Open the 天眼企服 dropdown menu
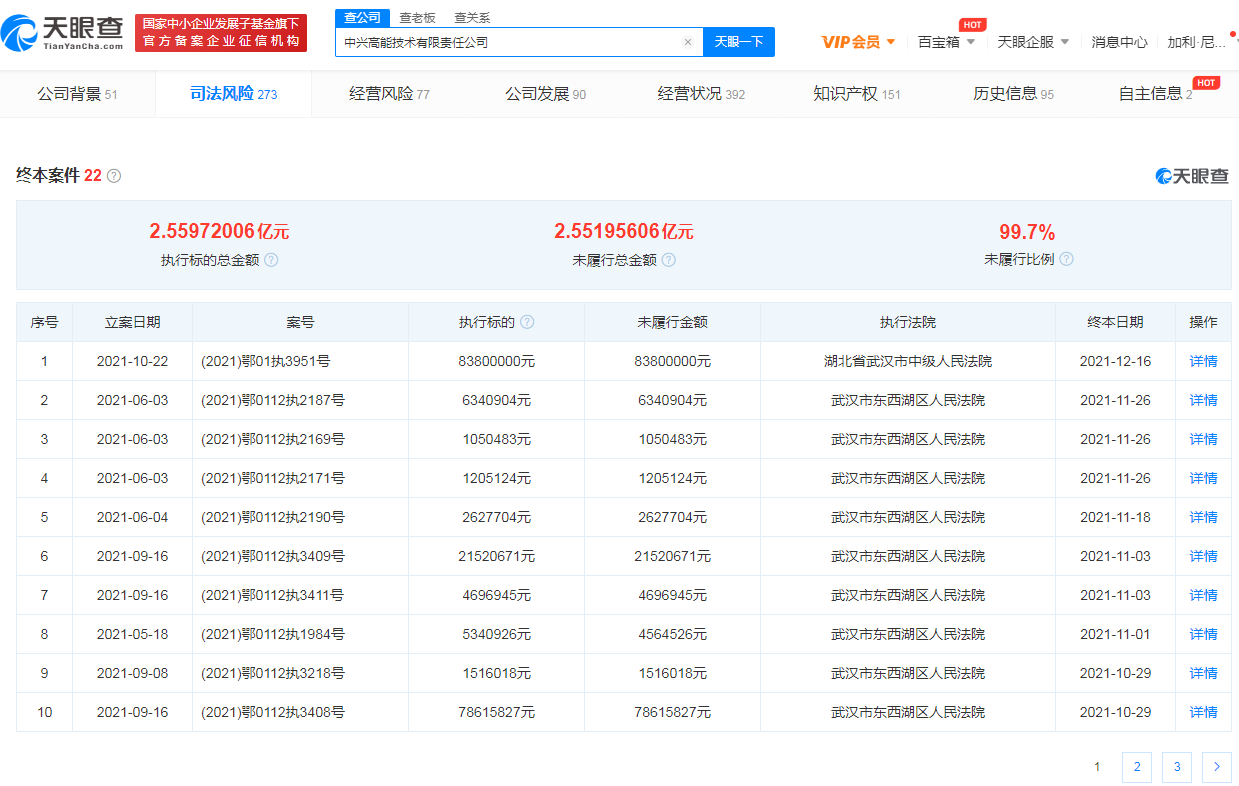The width and height of the screenshot is (1239, 786). [x=1034, y=42]
